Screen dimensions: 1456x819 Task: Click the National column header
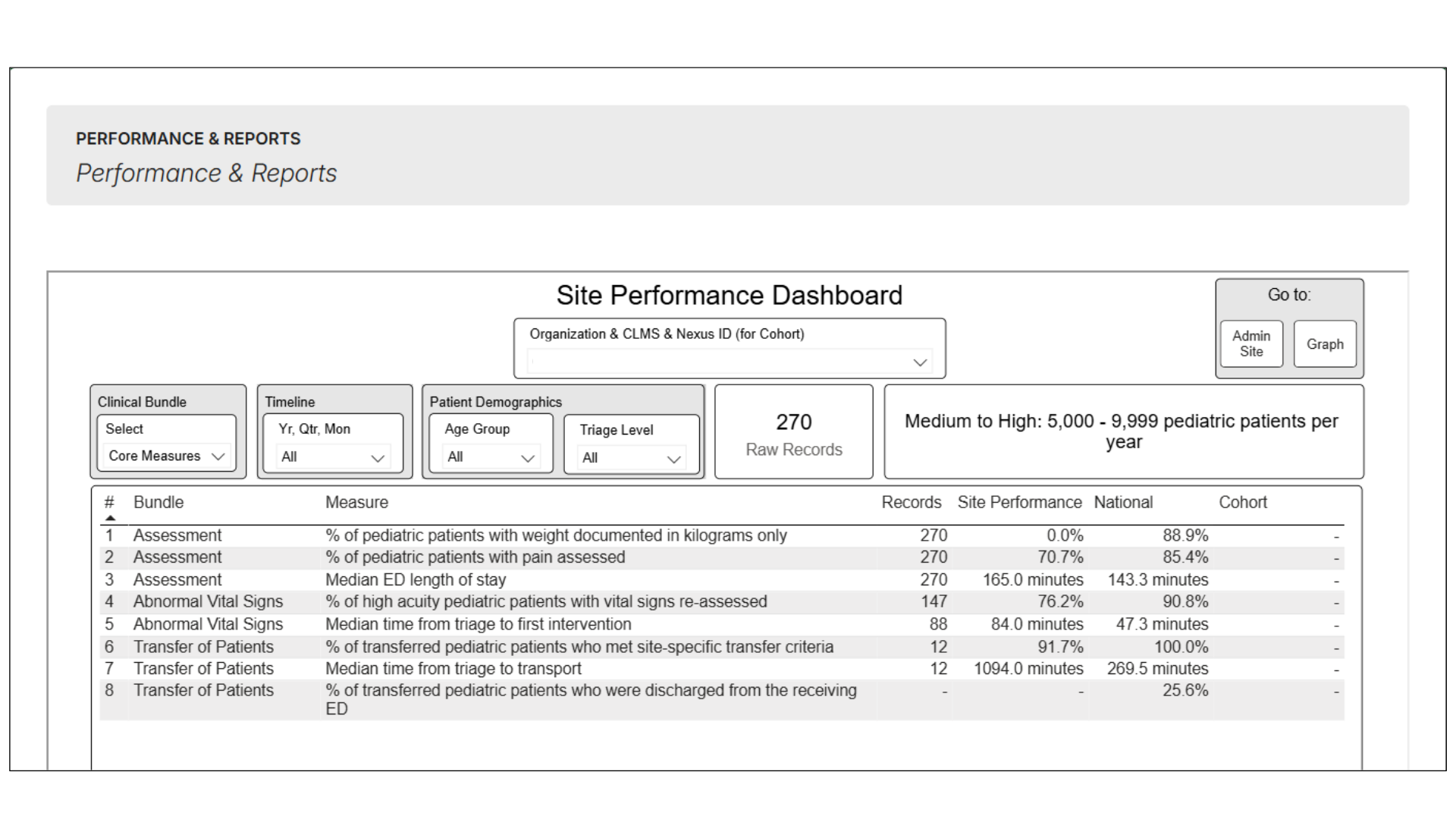1122,502
